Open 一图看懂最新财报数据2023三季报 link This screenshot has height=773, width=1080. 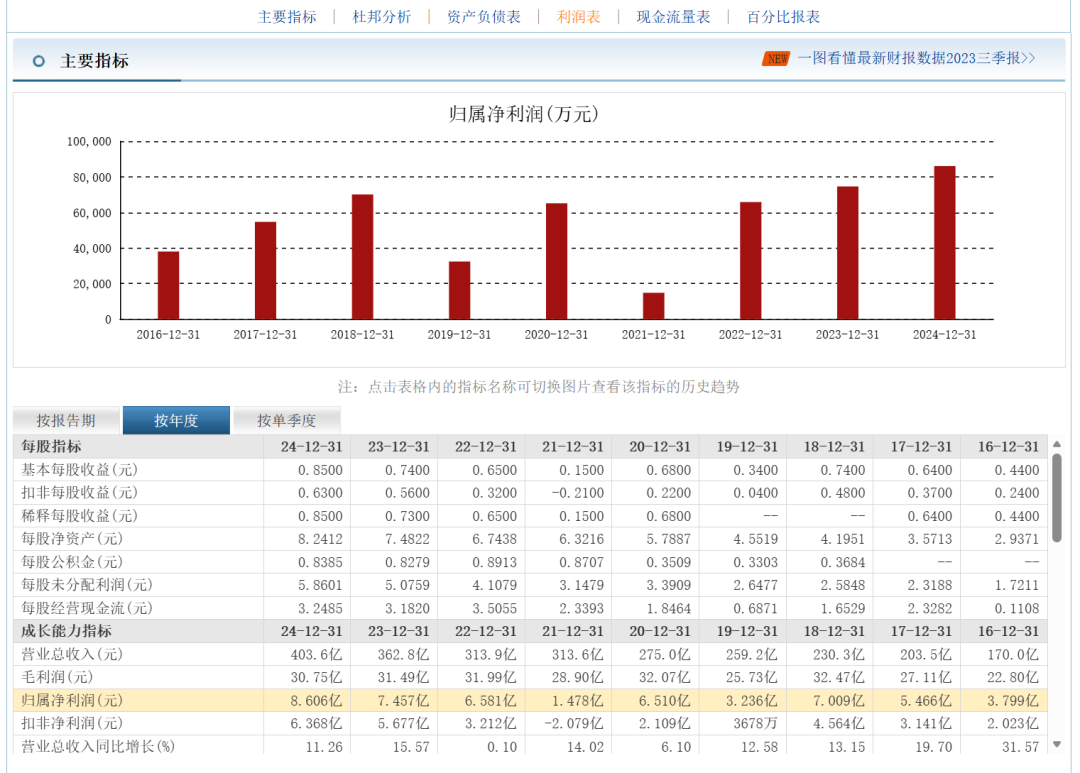pos(916,59)
